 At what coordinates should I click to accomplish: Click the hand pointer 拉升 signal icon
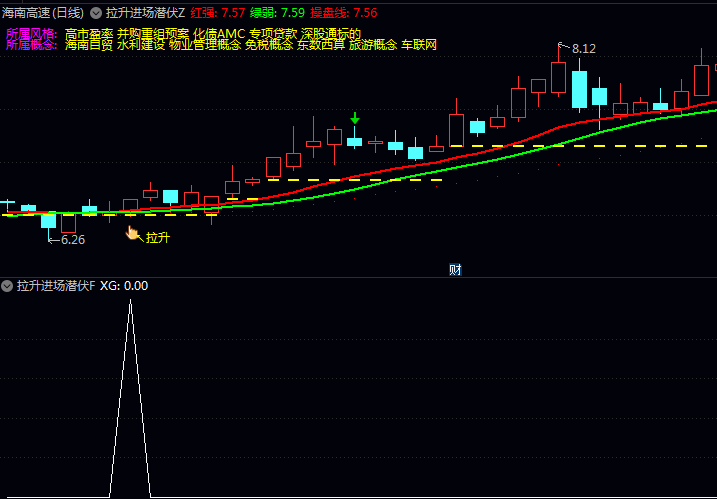pos(133,233)
